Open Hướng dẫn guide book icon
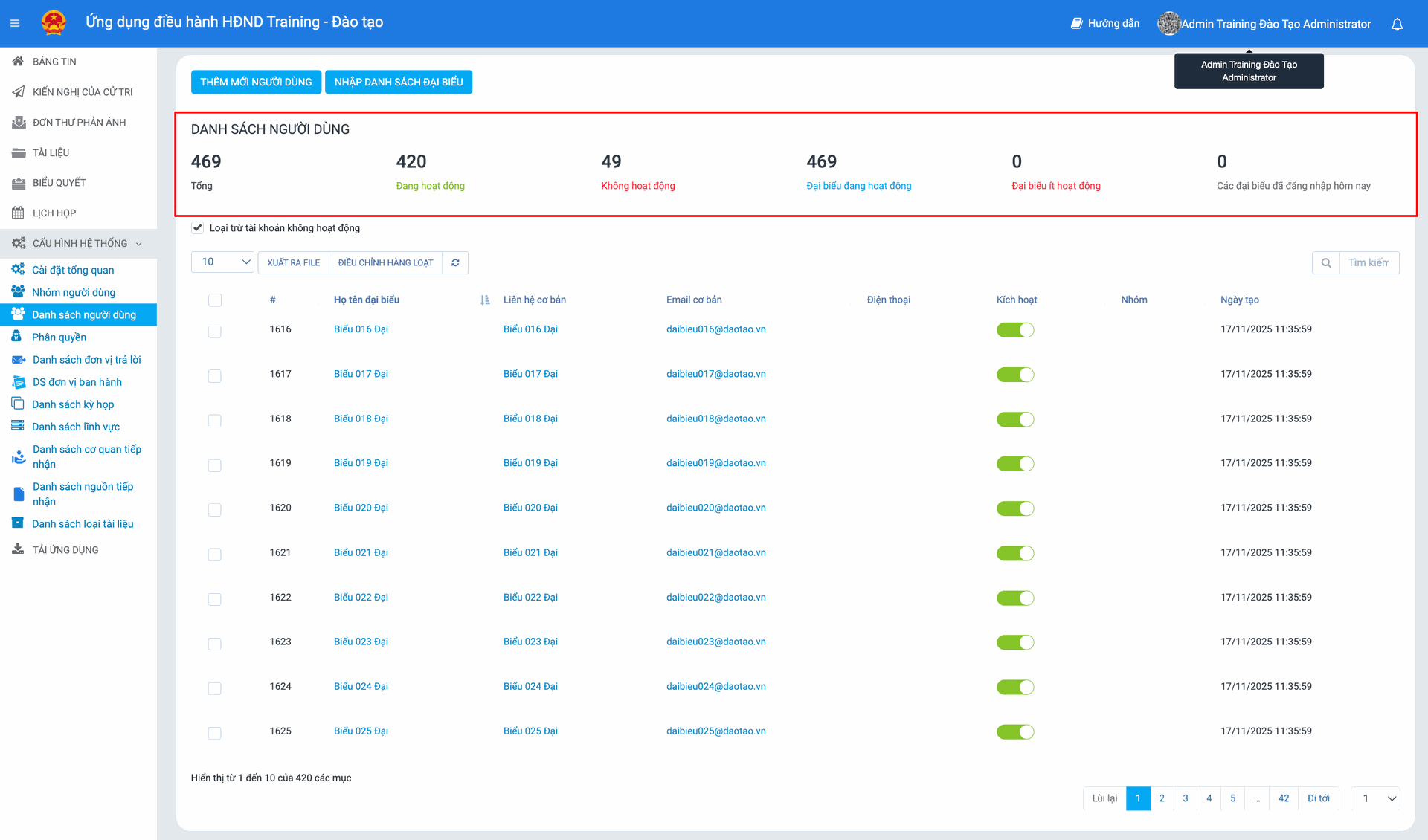The width and height of the screenshot is (1428, 840). pos(1076,23)
